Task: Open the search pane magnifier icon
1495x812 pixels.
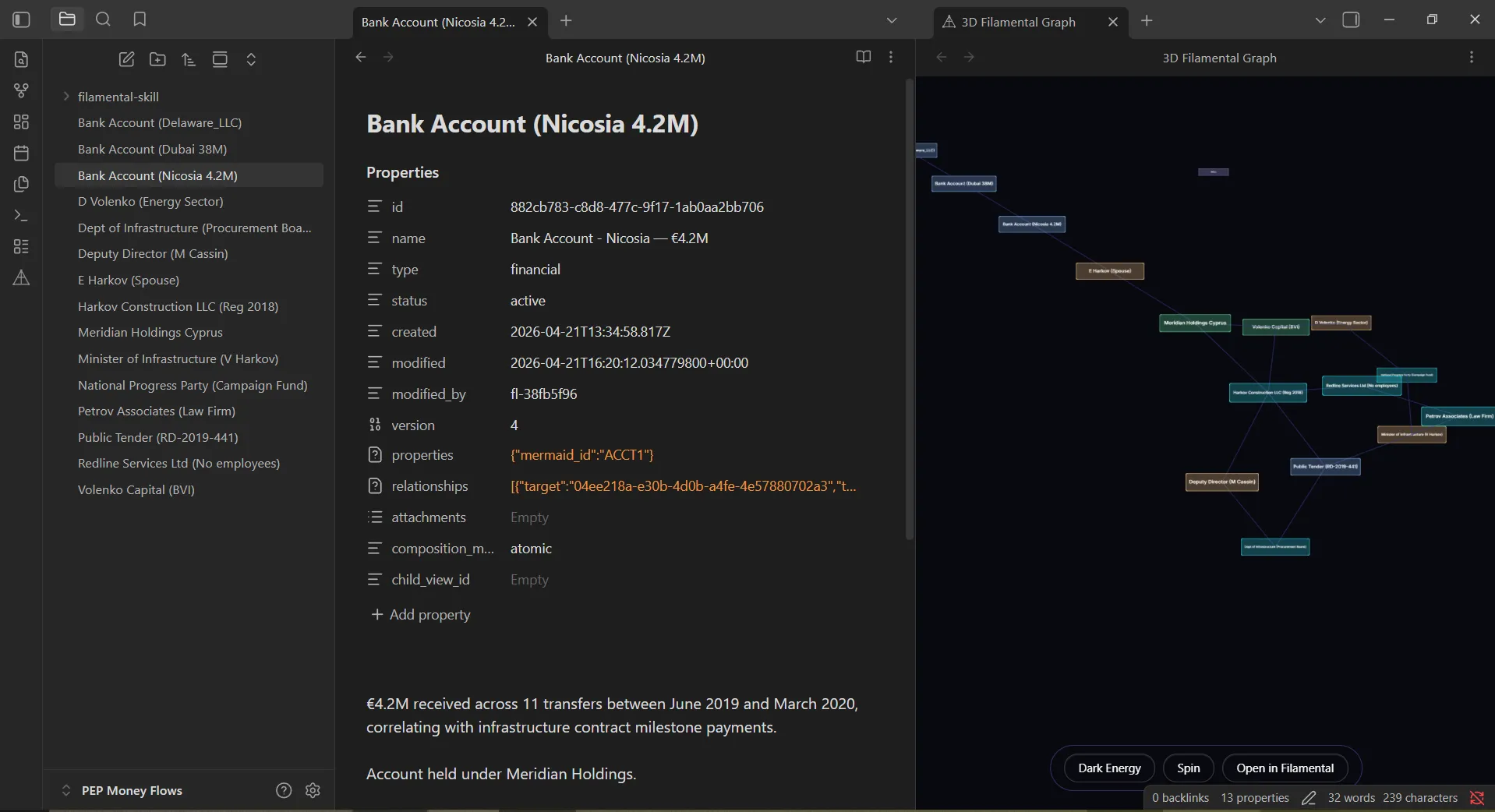Action: point(103,19)
